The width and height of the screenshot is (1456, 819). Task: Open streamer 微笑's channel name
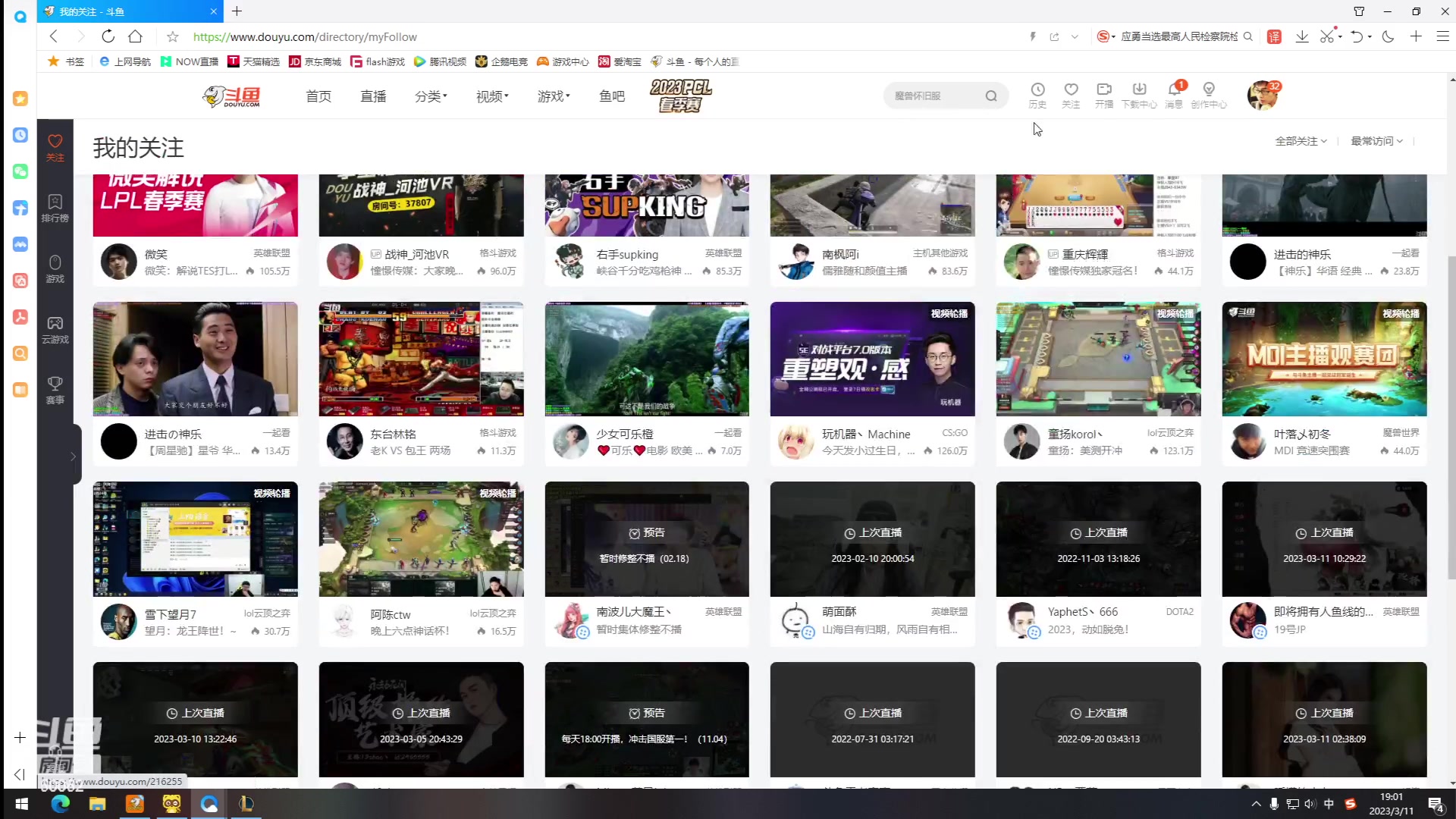tap(156, 254)
